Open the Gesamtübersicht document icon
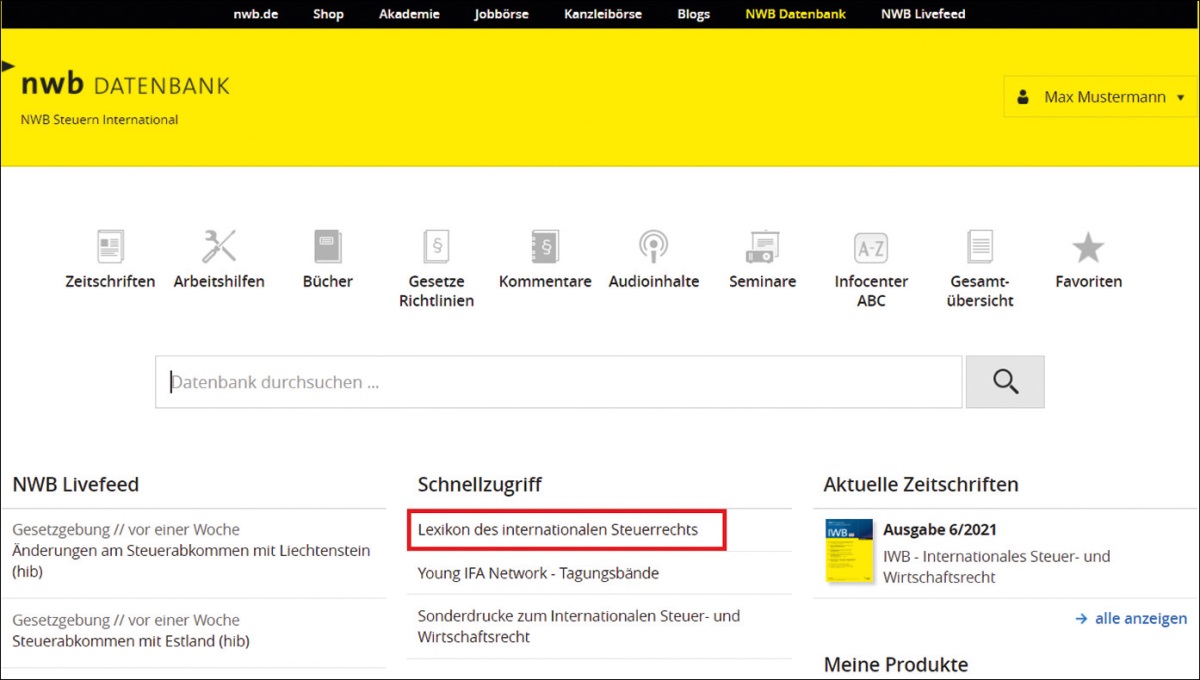This screenshot has height=680, width=1200. tap(980, 246)
